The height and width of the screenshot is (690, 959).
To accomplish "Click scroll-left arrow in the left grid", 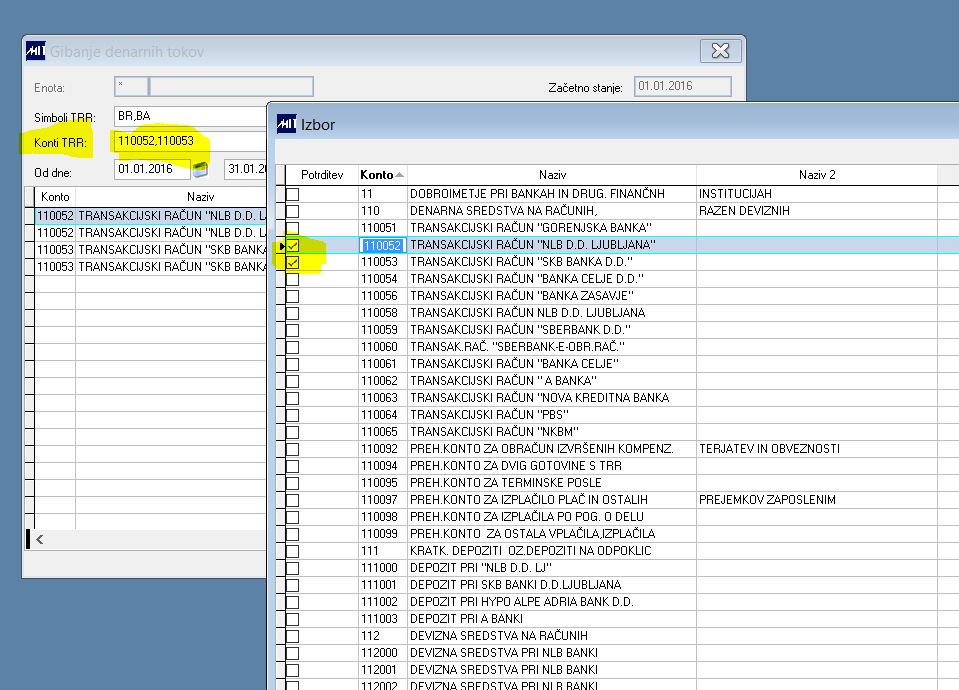I will (40, 539).
